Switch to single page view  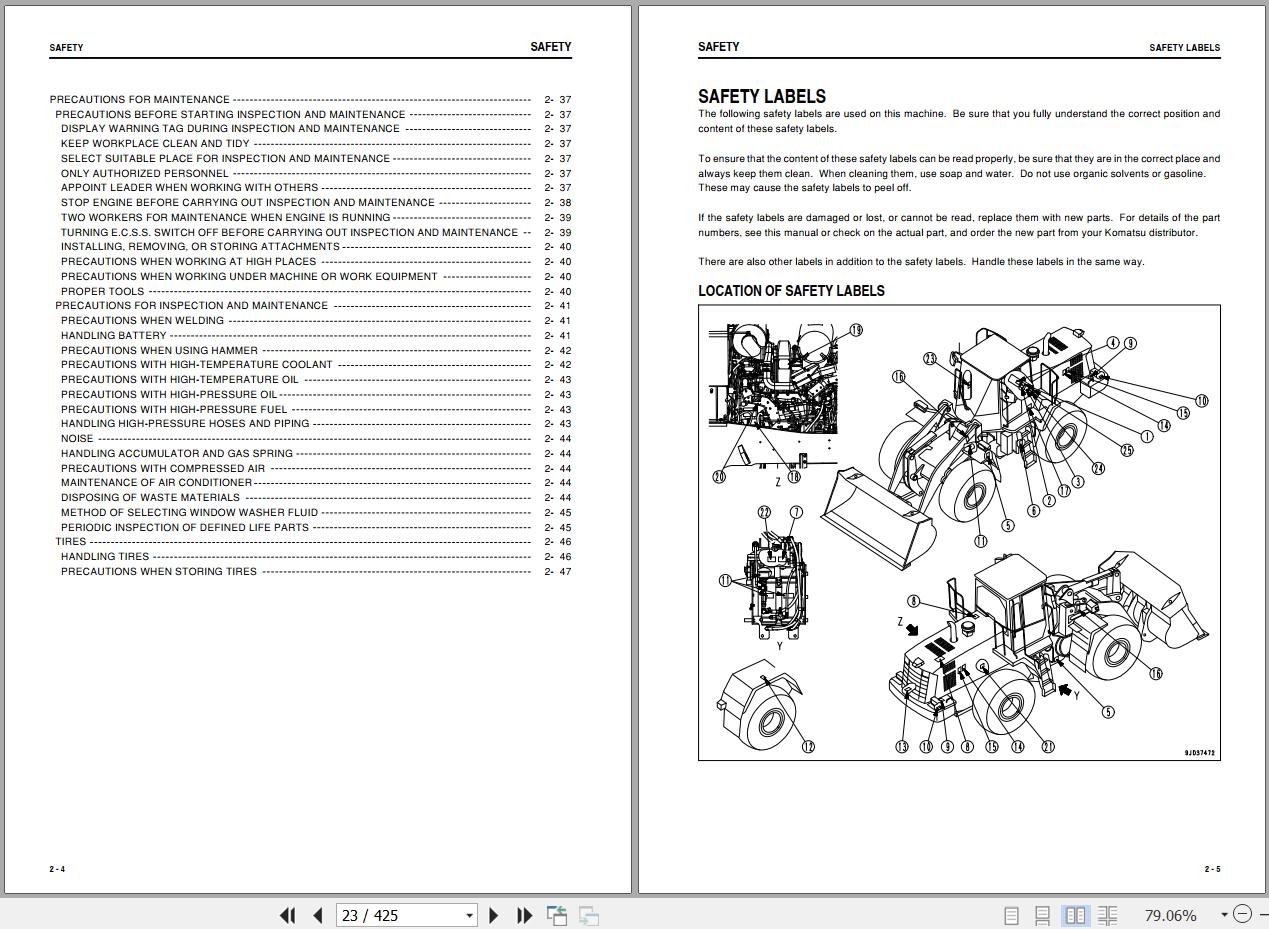point(1011,915)
